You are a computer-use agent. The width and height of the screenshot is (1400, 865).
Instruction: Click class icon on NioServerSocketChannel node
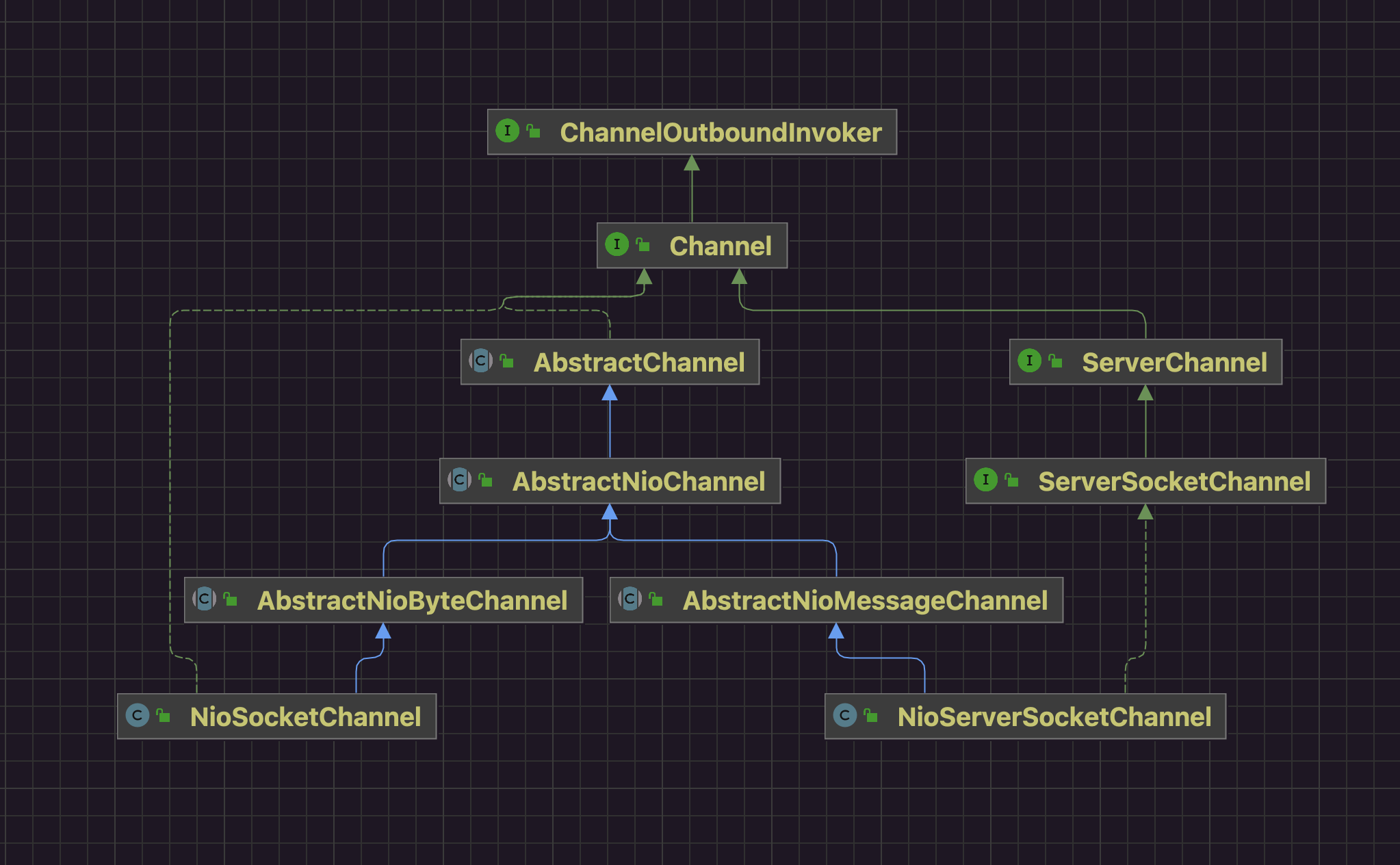(x=845, y=716)
